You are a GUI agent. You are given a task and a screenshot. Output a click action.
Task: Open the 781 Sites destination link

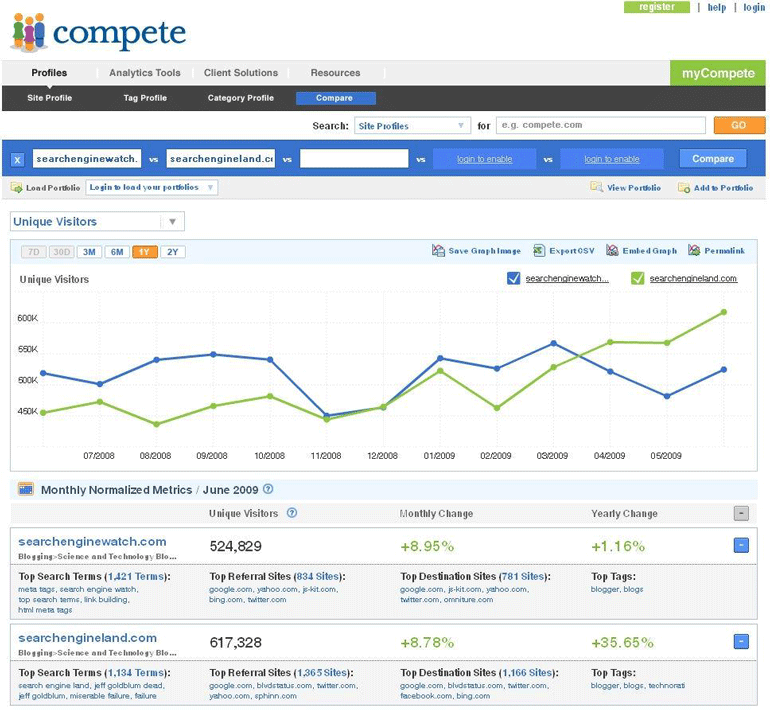pos(522,576)
